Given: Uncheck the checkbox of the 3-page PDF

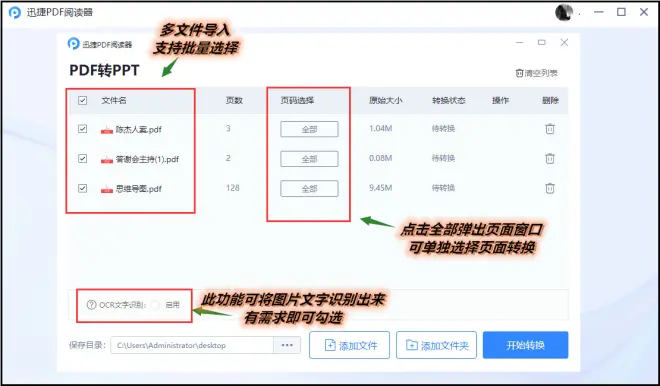Looking at the screenshot, I should coord(82,129).
